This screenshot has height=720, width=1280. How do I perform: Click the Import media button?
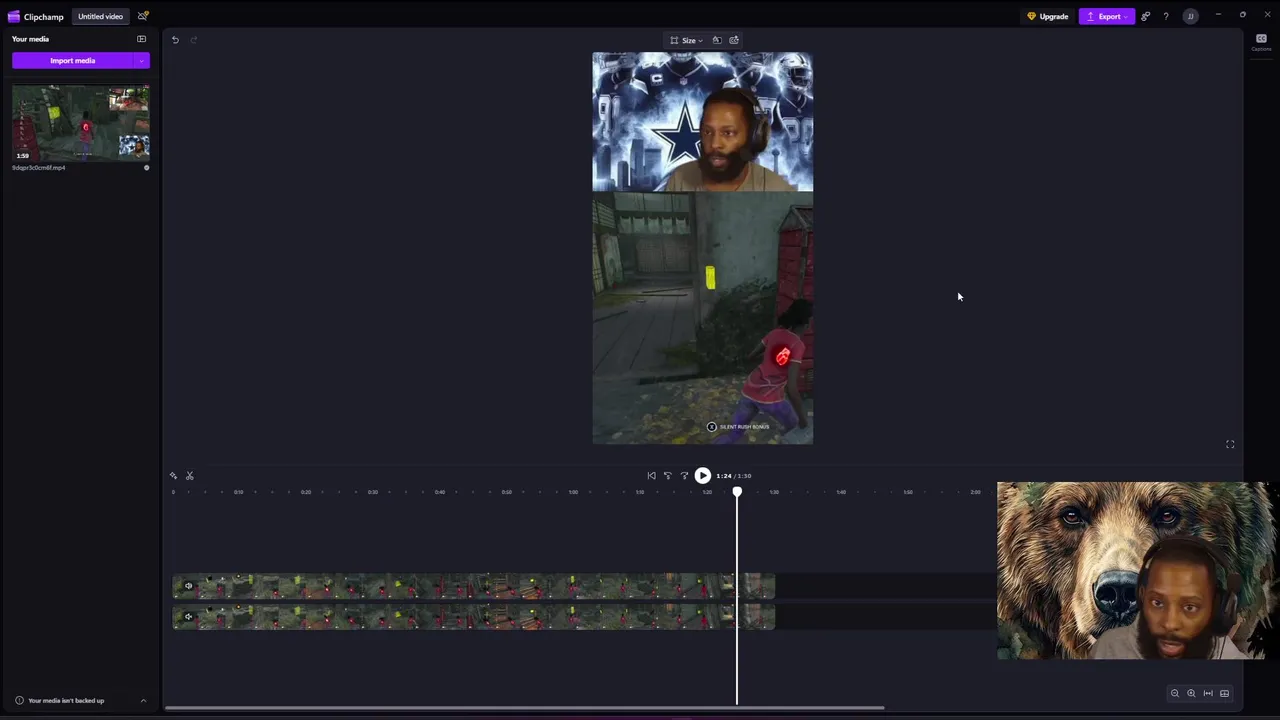pos(73,61)
